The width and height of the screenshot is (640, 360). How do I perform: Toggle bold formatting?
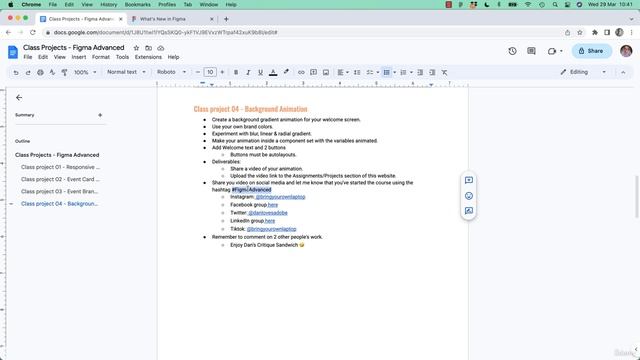pos(236,72)
